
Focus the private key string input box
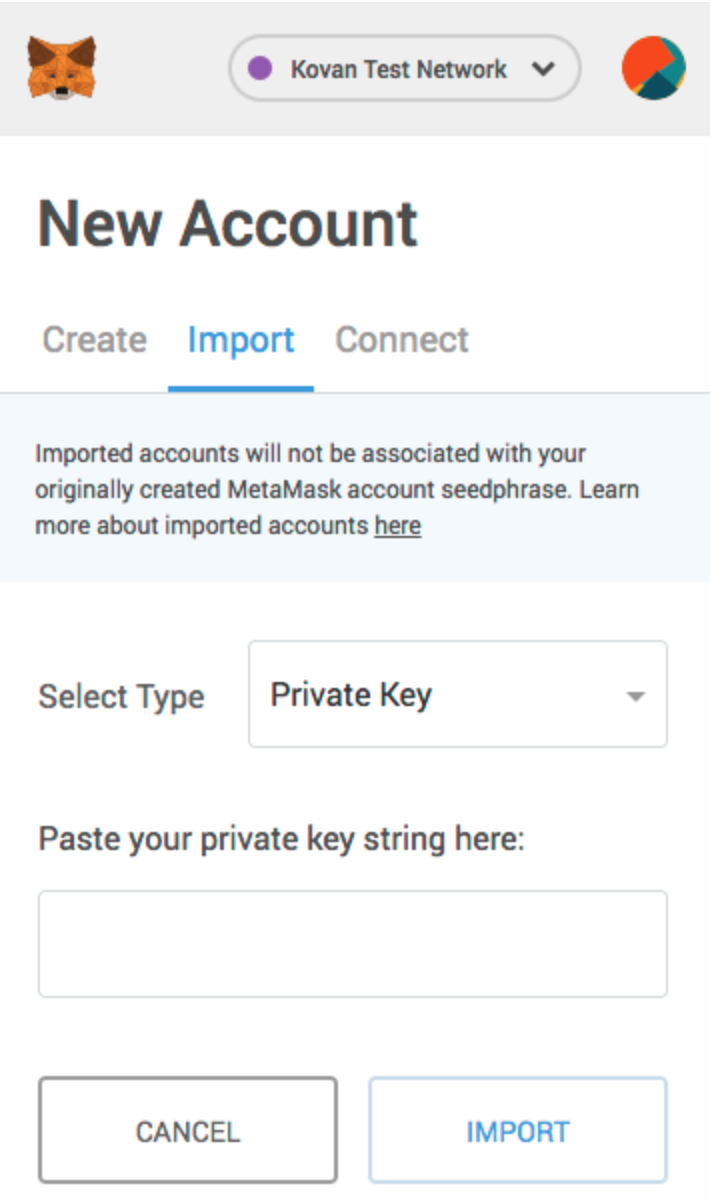pyautogui.click(x=353, y=944)
